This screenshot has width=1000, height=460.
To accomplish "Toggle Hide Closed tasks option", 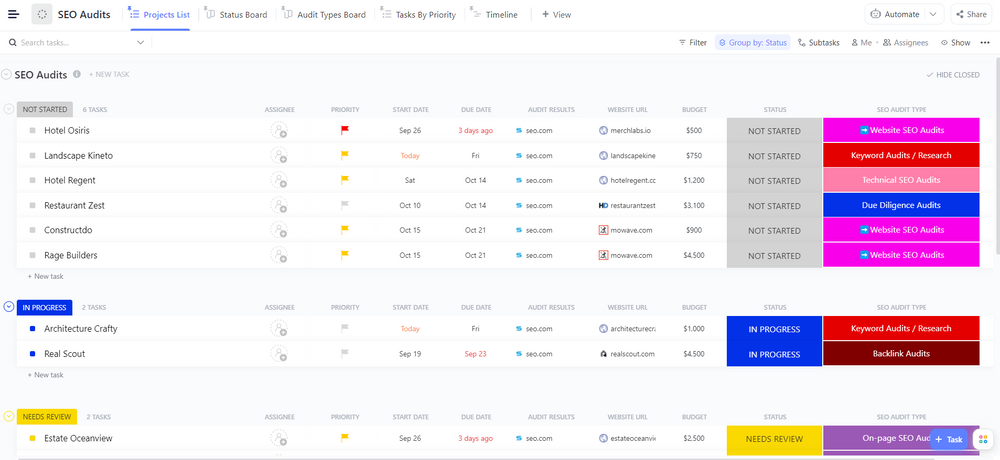I will 953,75.
